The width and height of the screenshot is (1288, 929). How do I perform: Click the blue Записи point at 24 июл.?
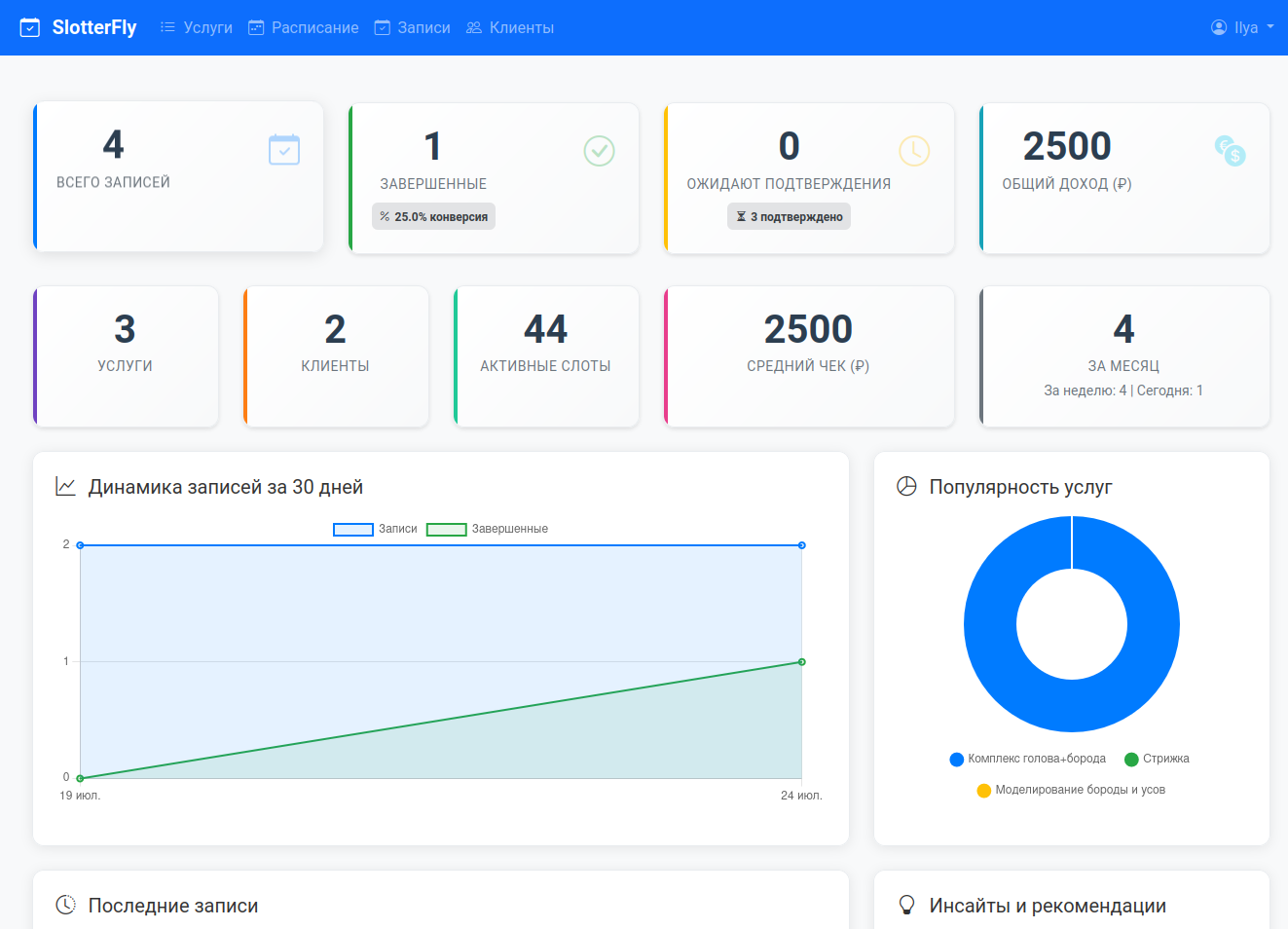(x=802, y=545)
